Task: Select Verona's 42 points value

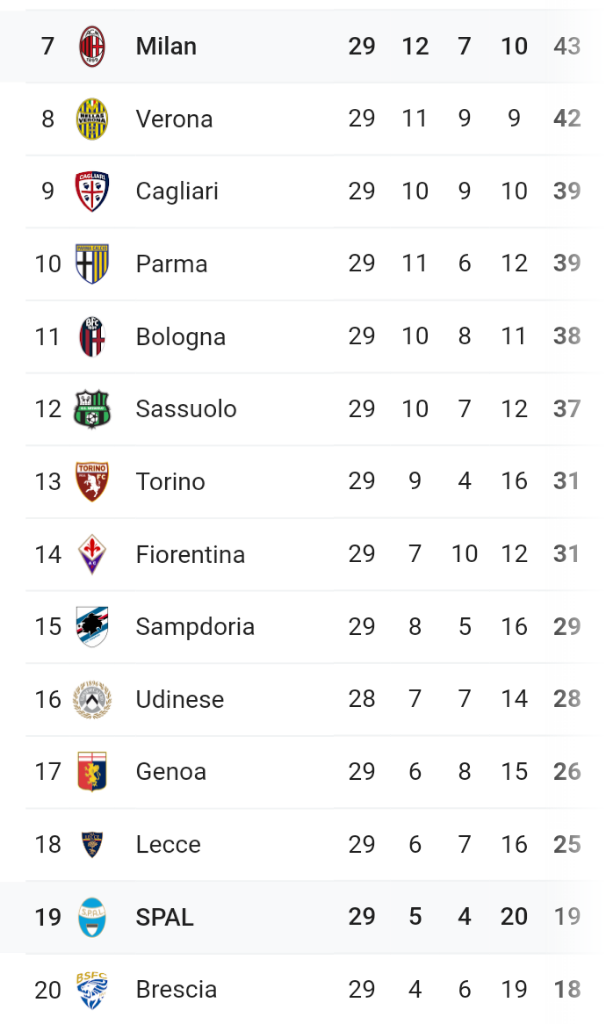Action: coord(566,118)
